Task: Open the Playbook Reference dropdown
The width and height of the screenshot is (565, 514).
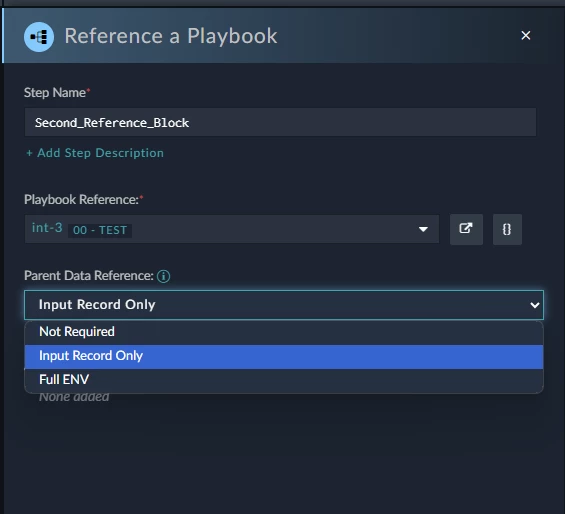Action: 232,229
